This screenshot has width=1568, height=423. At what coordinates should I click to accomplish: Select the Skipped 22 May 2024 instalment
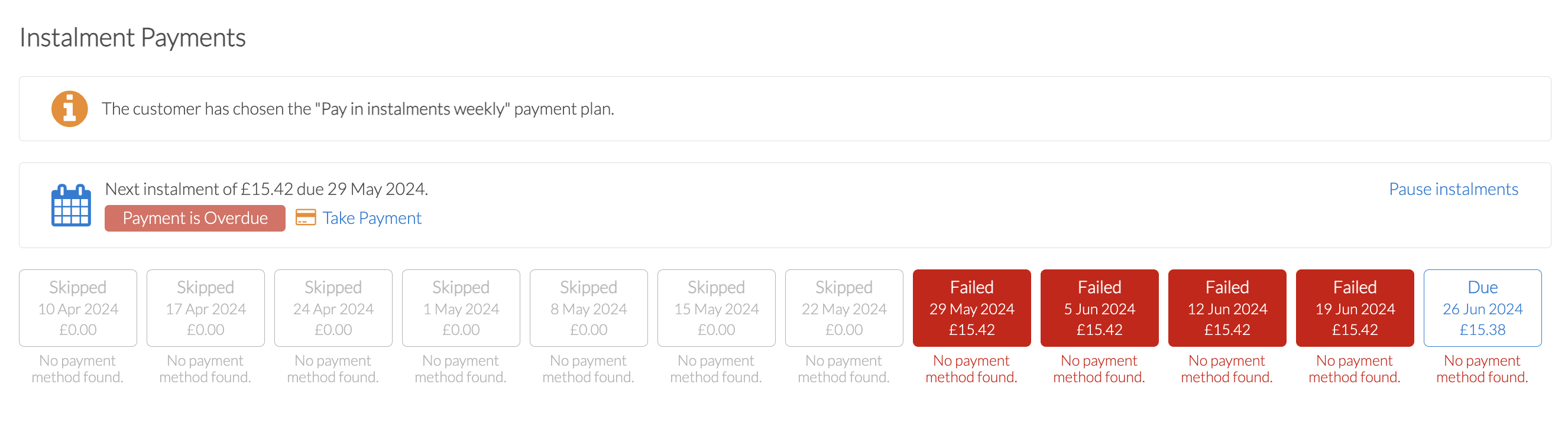(x=844, y=308)
